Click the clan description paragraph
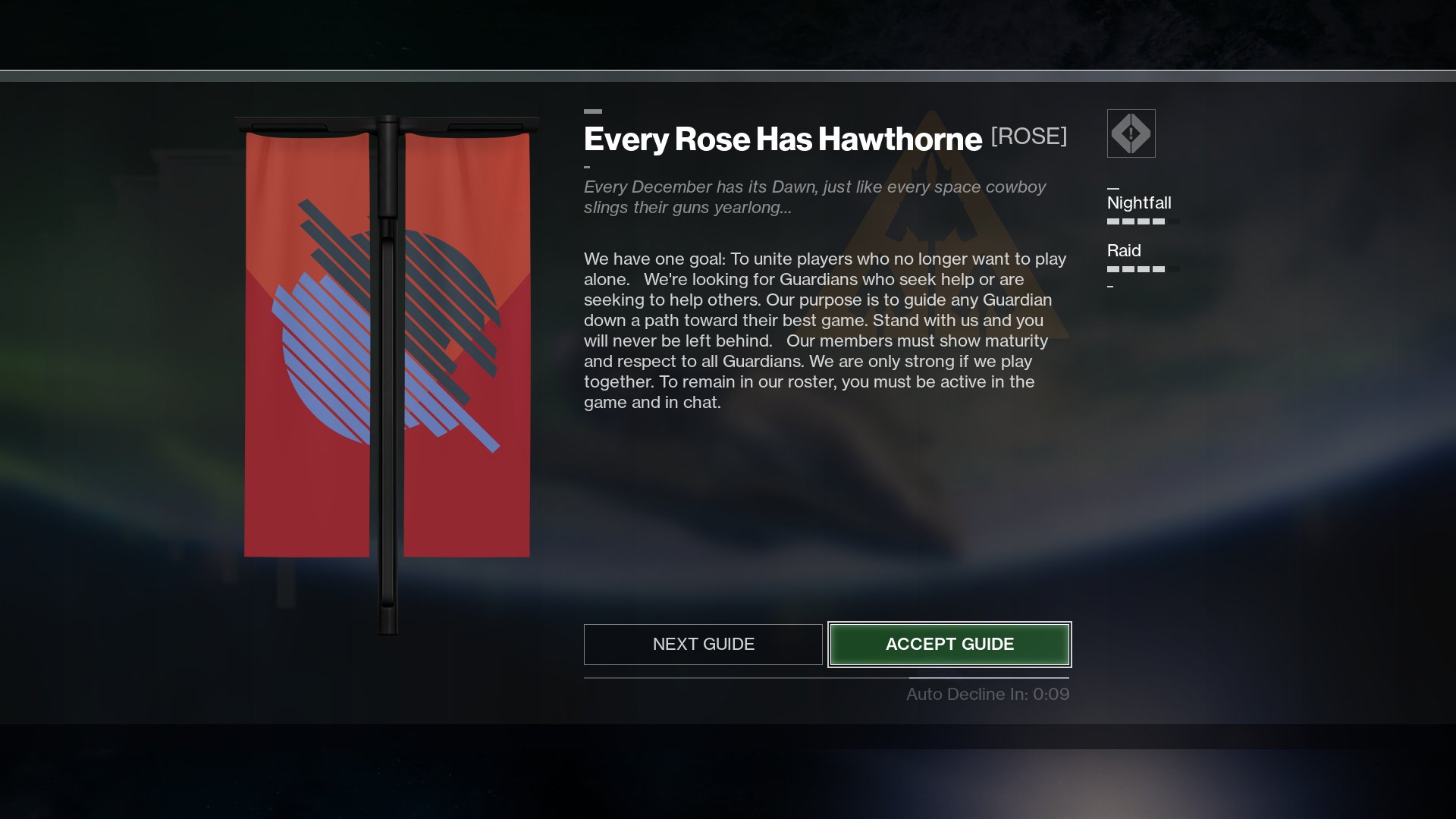The height and width of the screenshot is (819, 1456). (x=825, y=331)
